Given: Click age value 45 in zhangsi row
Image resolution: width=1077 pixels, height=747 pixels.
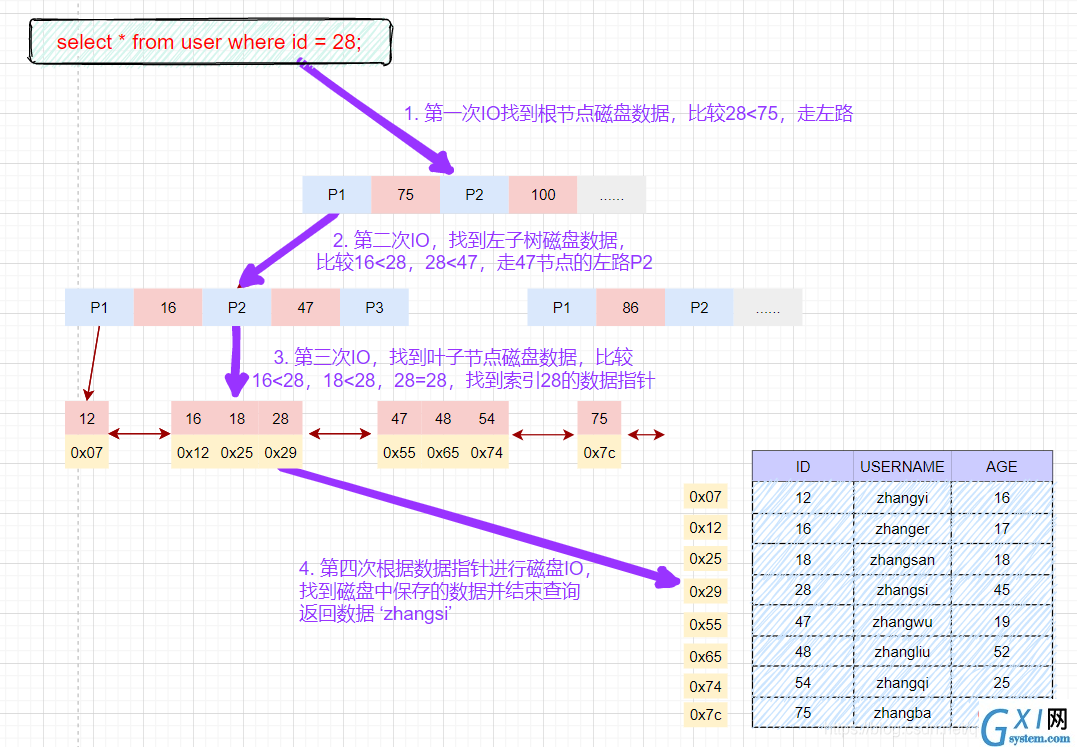Looking at the screenshot, I should (1001, 590).
